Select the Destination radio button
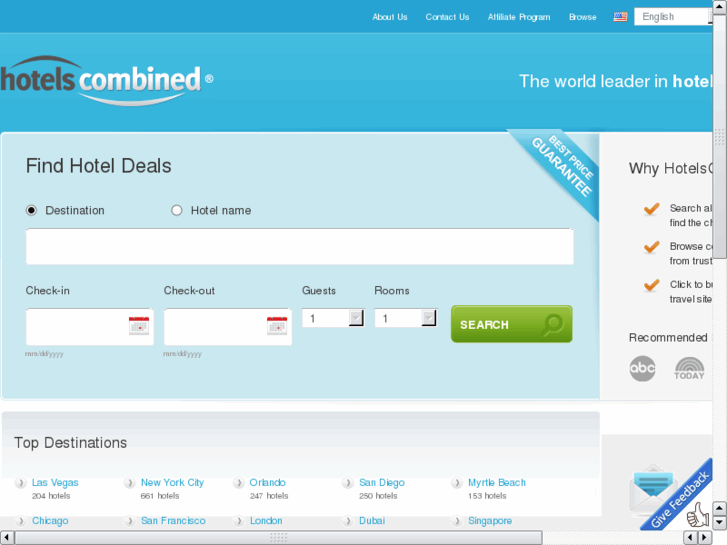The width and height of the screenshot is (727, 545). pyautogui.click(x=32, y=211)
